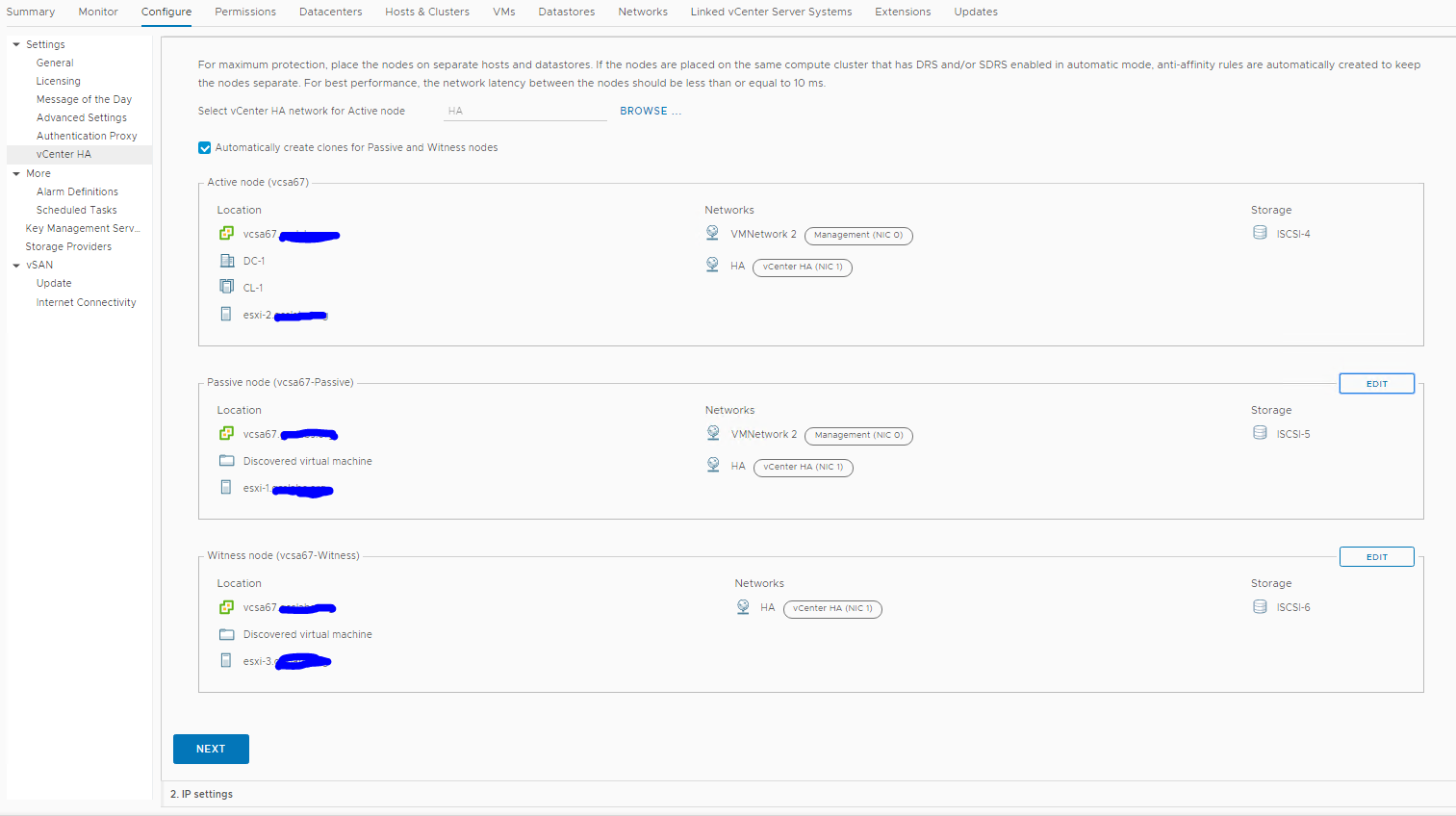Viewport: 1456px width, 816px height.
Task: Click the NEXT button
Action: click(x=211, y=749)
